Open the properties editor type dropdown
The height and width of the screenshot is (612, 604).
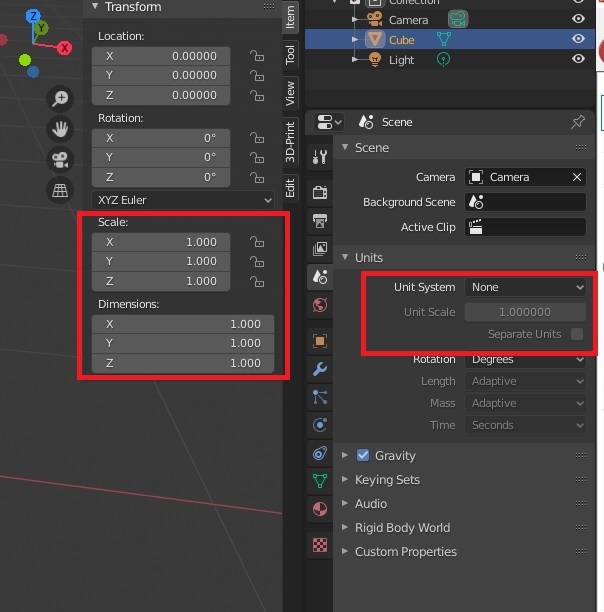point(329,122)
